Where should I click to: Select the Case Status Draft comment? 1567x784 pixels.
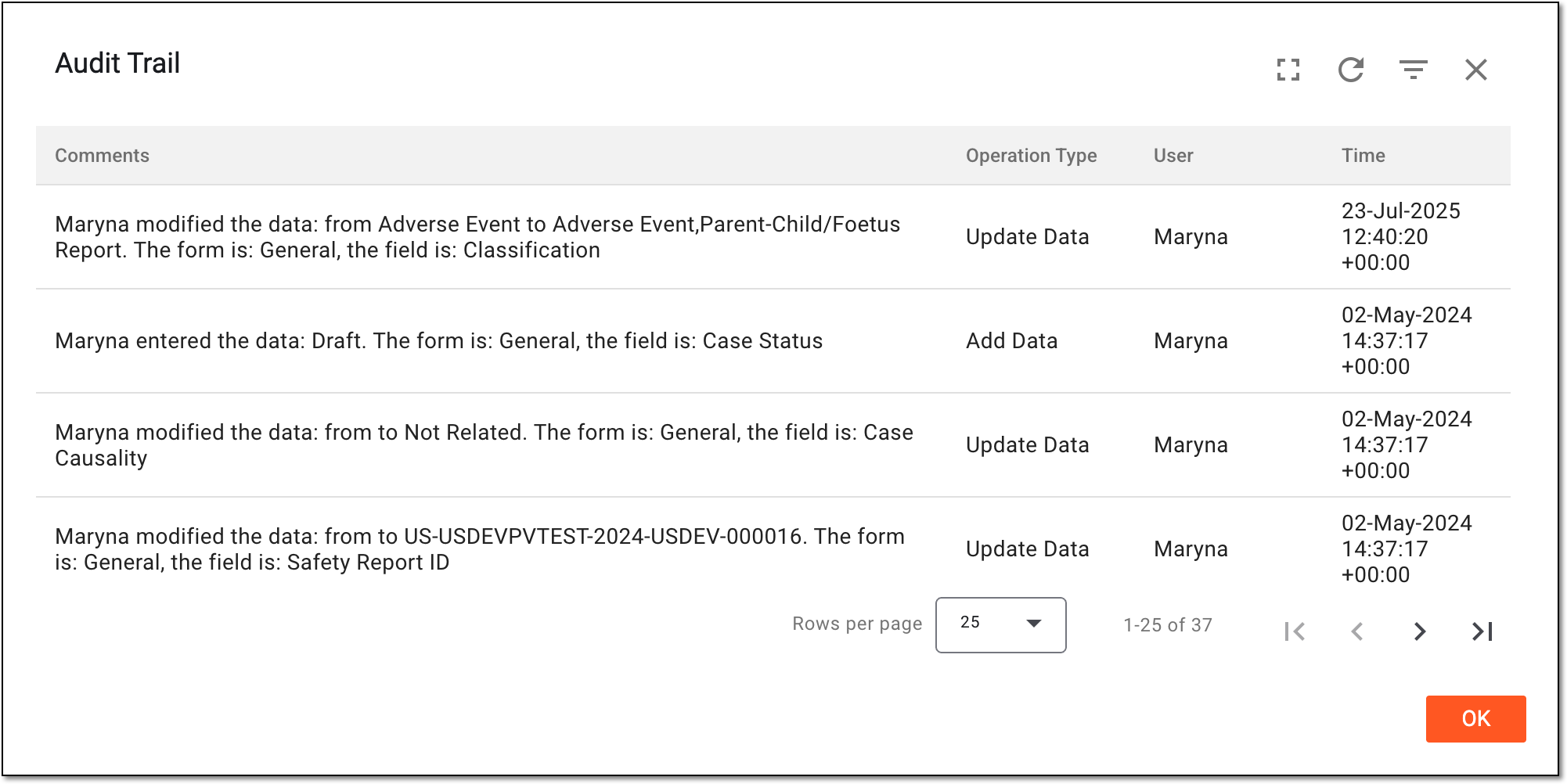(x=438, y=341)
